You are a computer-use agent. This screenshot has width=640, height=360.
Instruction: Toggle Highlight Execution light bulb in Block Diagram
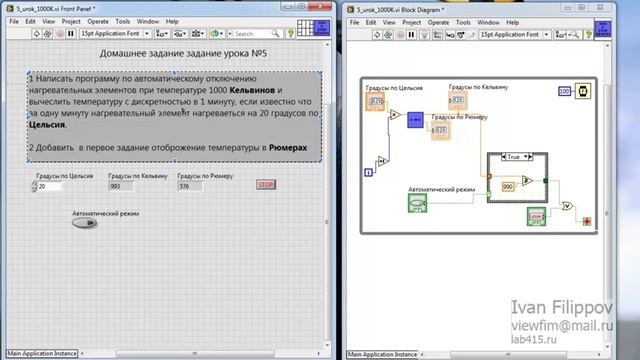[x=424, y=35]
